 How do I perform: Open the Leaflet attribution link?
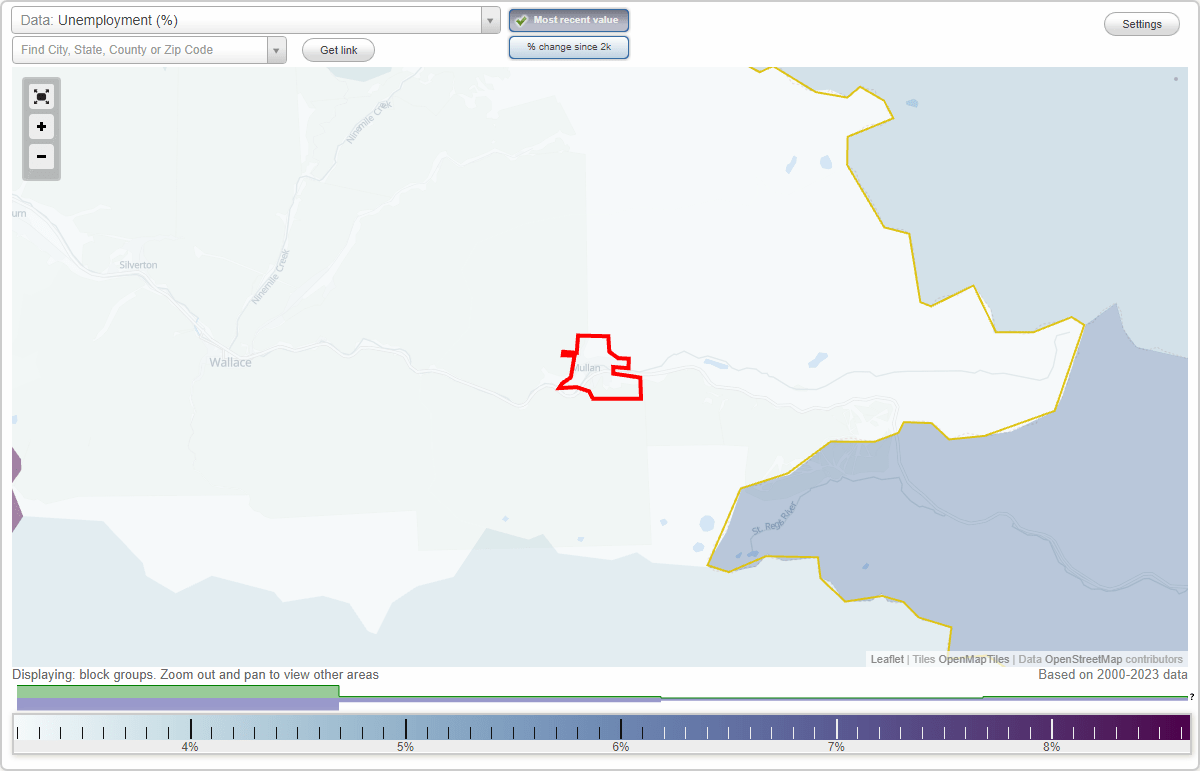tap(887, 659)
